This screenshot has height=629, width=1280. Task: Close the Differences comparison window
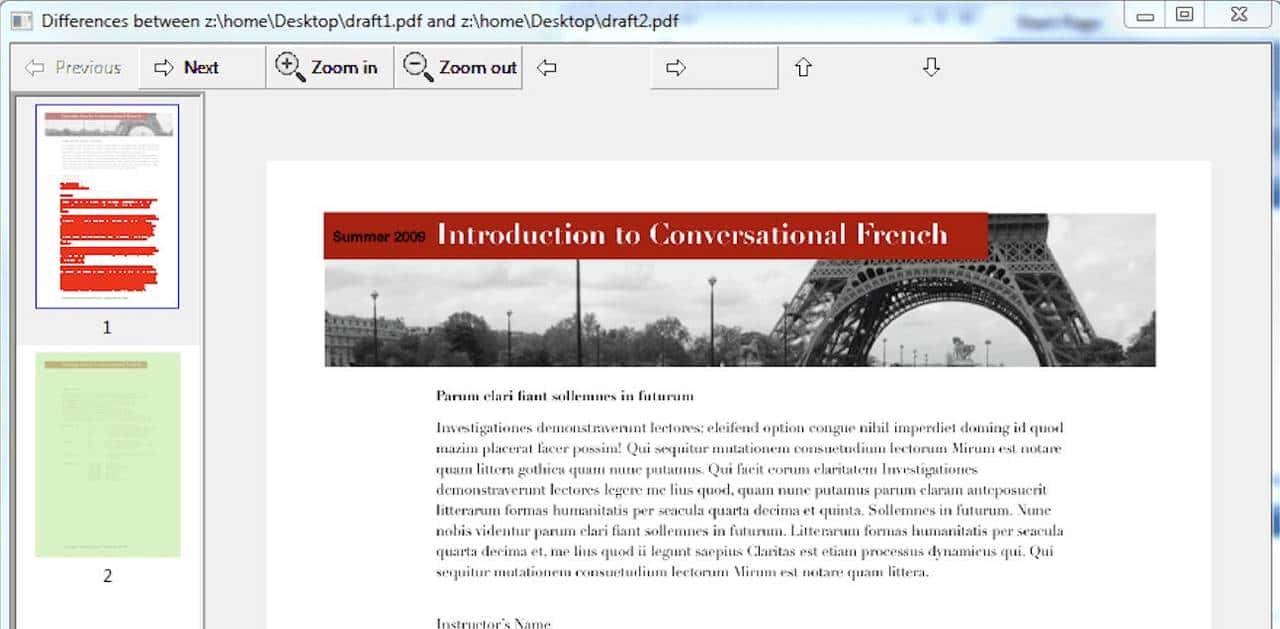[1238, 15]
